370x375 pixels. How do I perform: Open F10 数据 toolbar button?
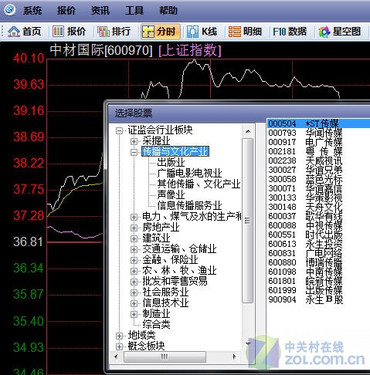(x=290, y=32)
